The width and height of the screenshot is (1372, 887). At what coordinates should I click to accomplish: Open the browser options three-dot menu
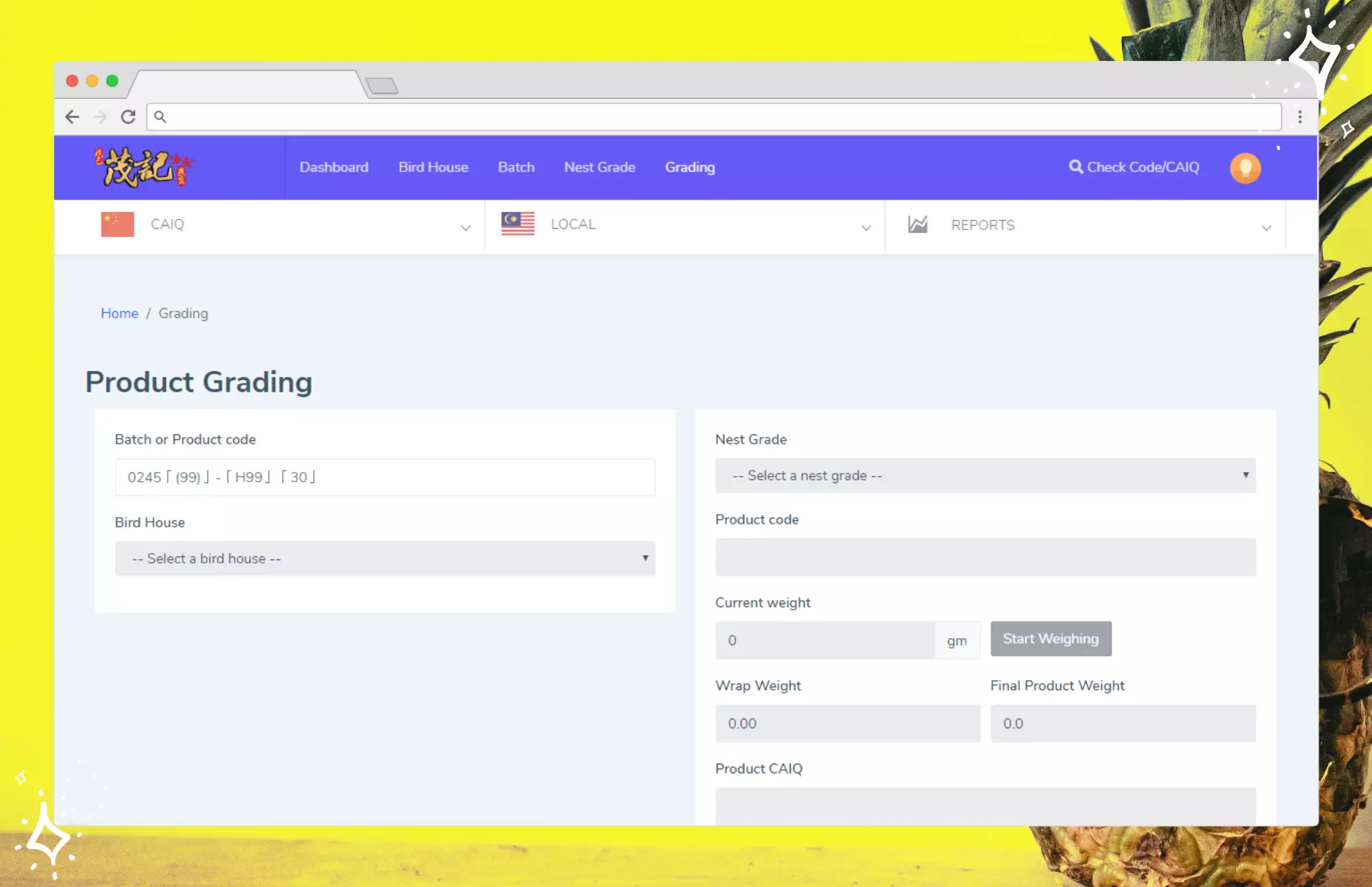tap(1300, 116)
